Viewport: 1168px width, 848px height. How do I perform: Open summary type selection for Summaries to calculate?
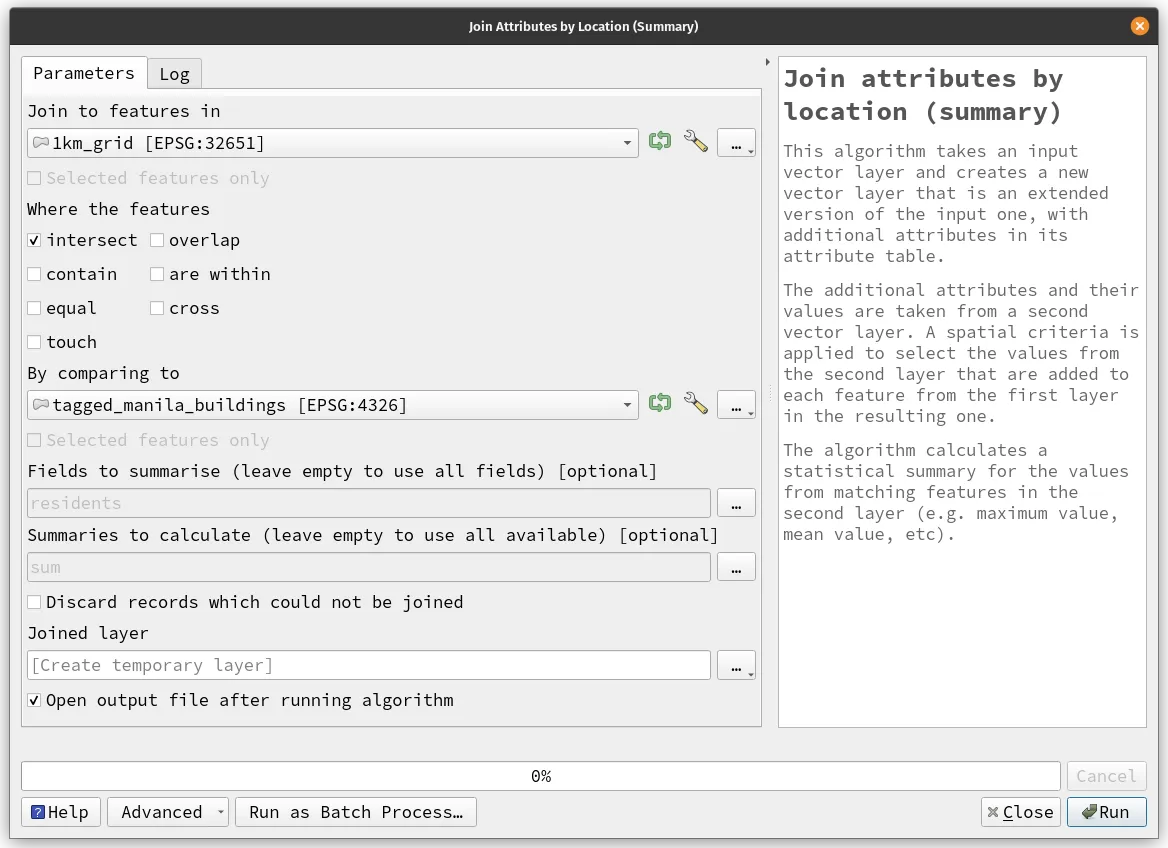[736, 567]
